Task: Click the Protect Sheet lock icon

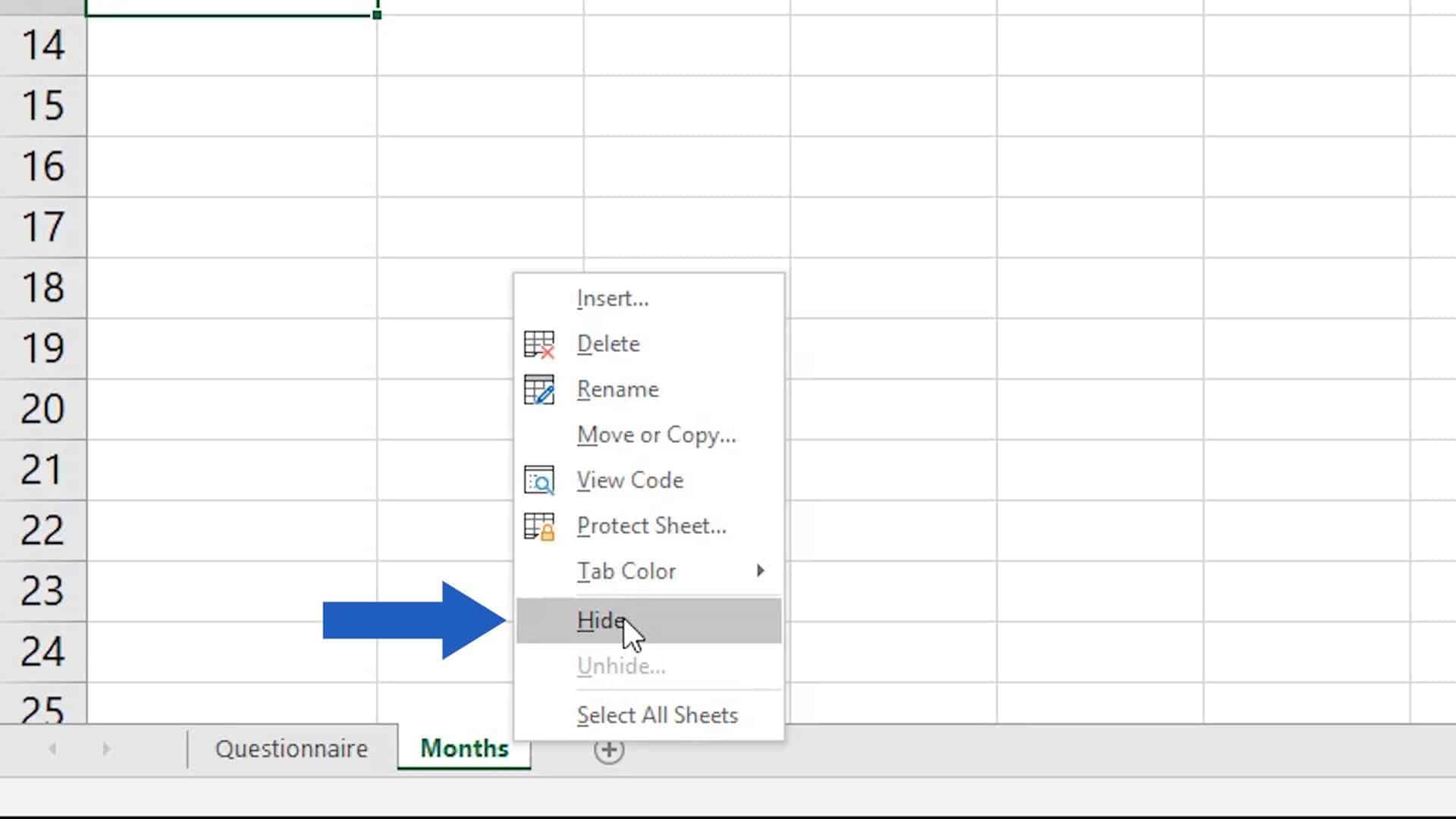Action: pos(539,526)
